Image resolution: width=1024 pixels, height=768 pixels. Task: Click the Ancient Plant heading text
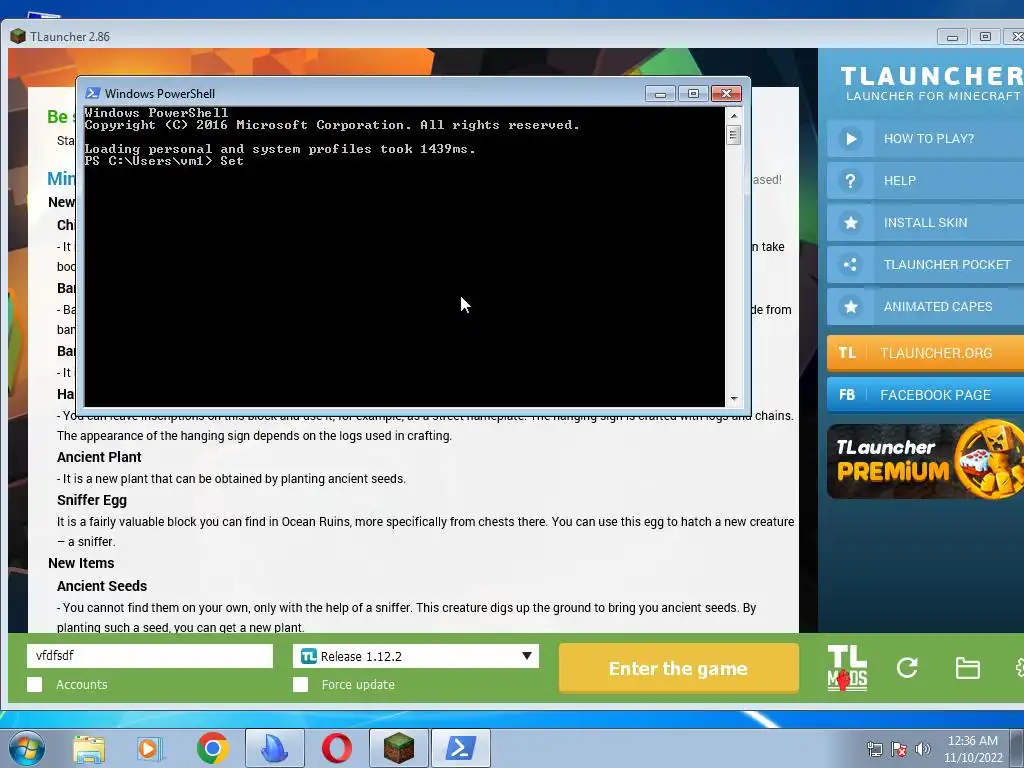[x=99, y=457]
